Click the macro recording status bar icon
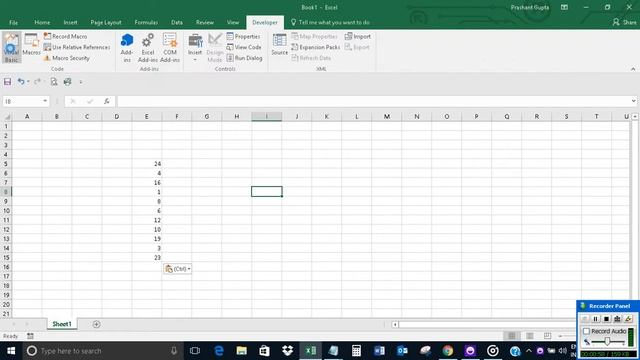The height and width of the screenshot is (360, 640). click(x=30, y=336)
